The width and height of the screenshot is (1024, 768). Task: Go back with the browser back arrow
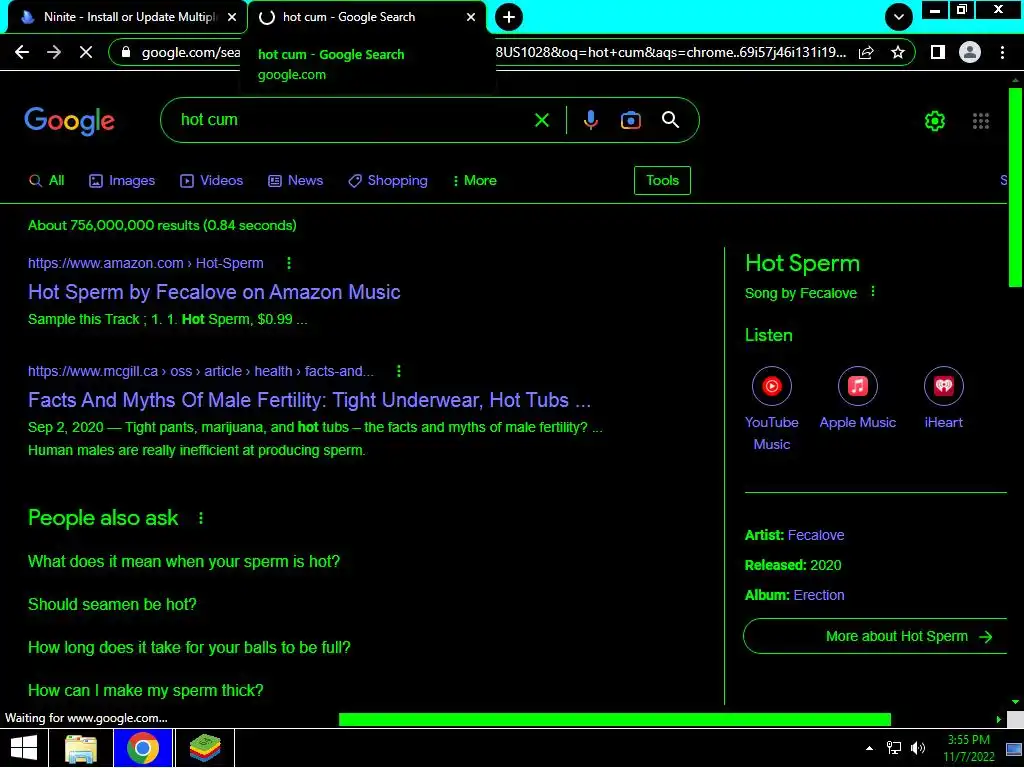[x=22, y=52]
